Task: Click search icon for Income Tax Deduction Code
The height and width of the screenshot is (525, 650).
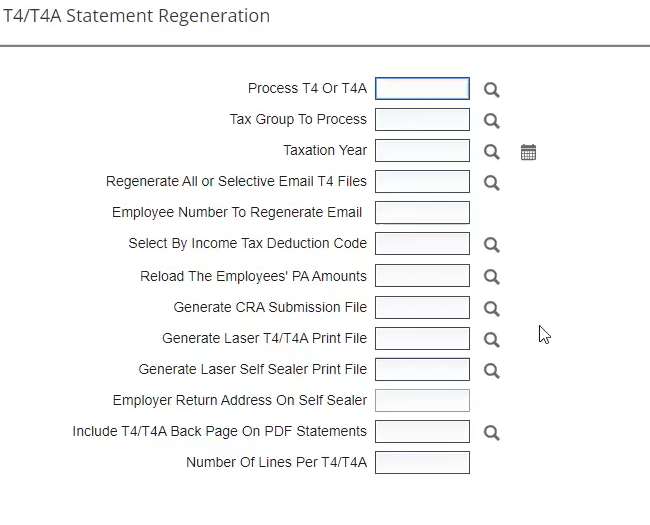Action: 491,245
